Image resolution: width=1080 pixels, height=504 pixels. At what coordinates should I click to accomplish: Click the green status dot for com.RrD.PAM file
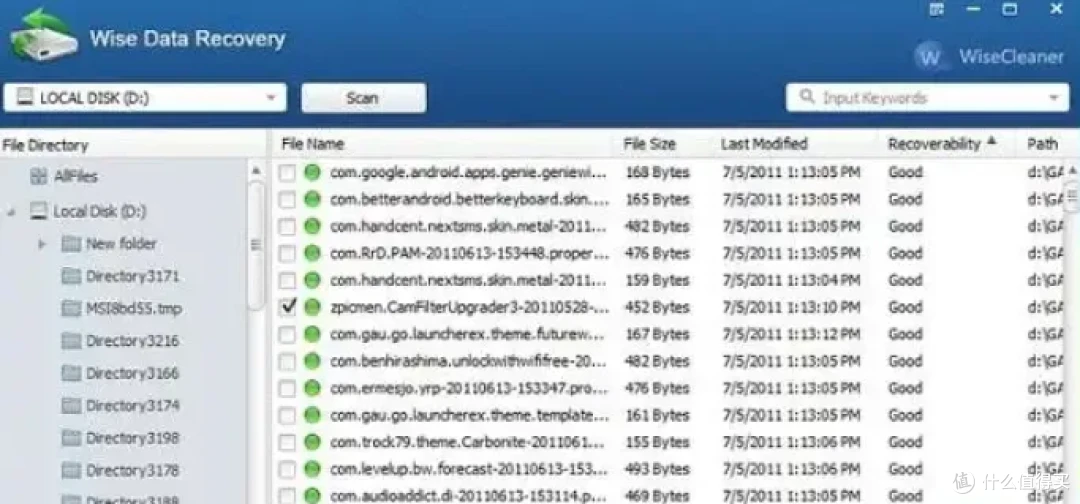tap(313, 253)
